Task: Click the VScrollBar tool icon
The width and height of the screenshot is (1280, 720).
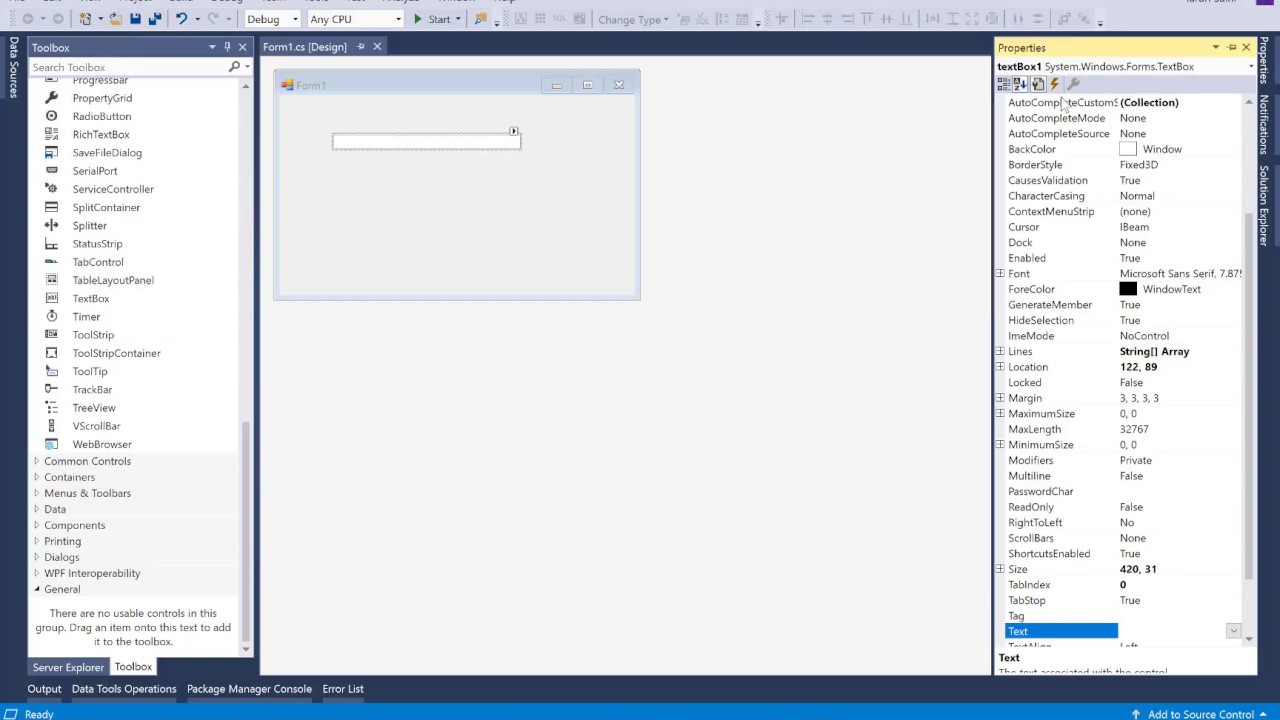Action: coord(51,426)
